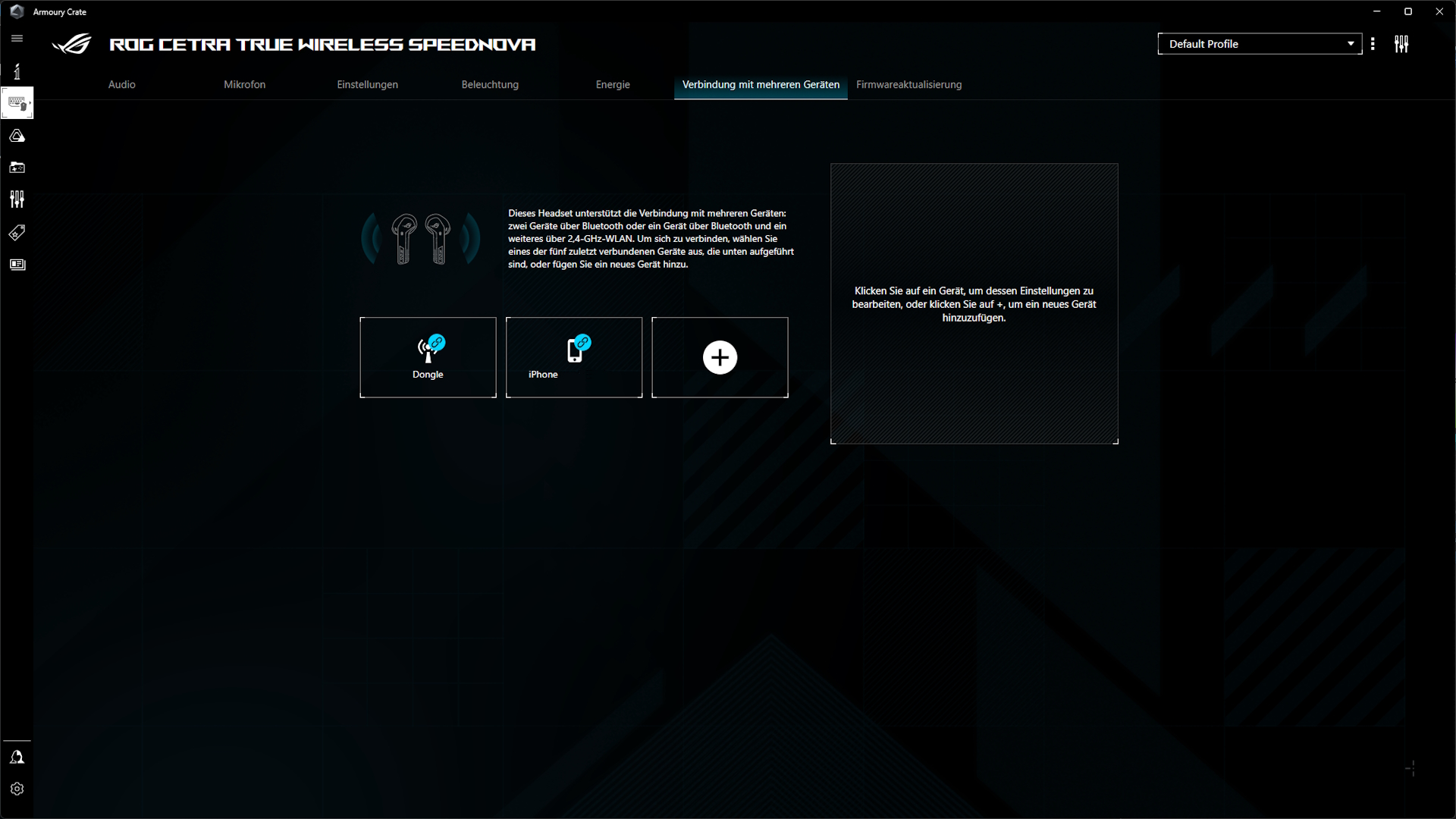Select the scenario profiles sliders icon
The width and height of the screenshot is (1456, 819).
click(17, 199)
